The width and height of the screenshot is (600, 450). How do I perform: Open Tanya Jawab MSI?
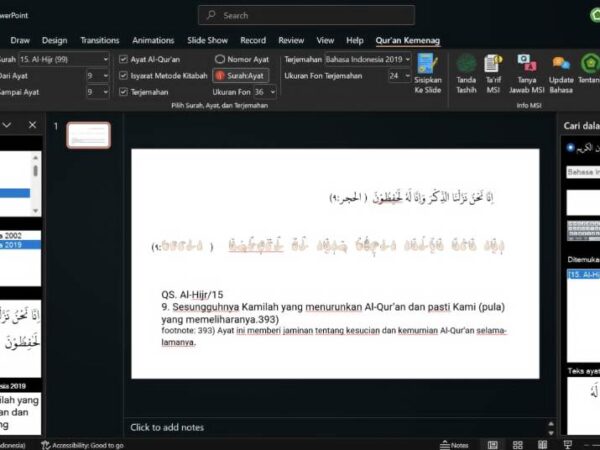click(526, 72)
